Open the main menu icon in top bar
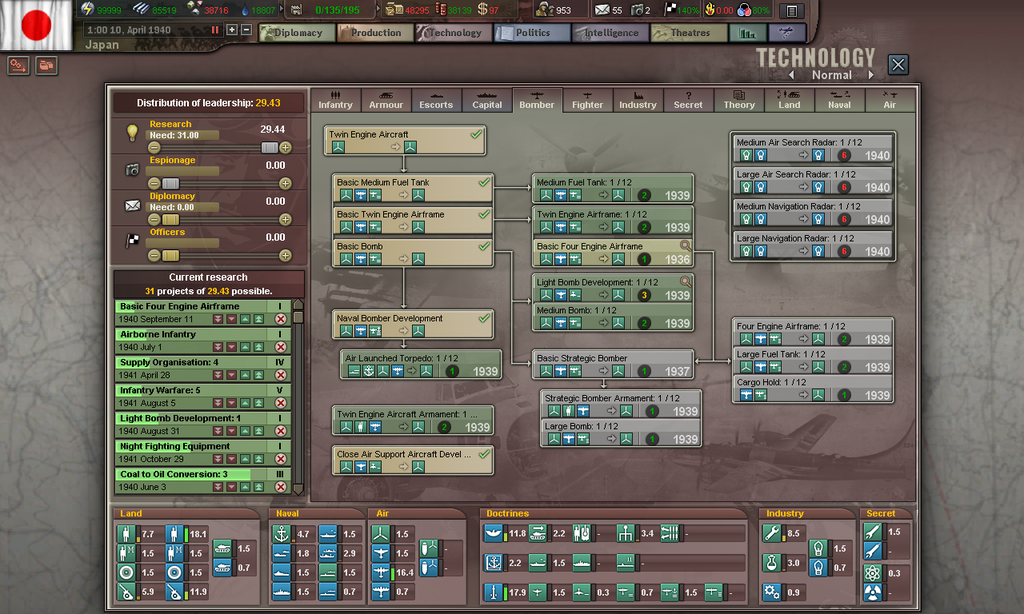Viewport: 1024px width, 614px height. coord(792,10)
